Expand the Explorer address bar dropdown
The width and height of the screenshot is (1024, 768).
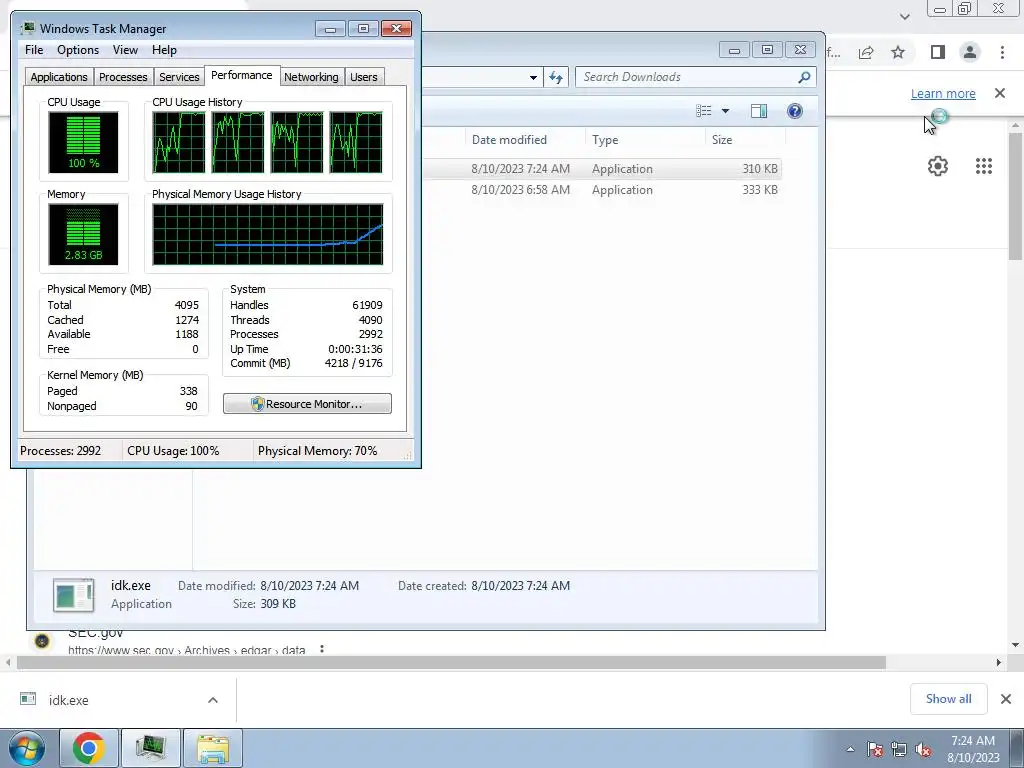(533, 77)
